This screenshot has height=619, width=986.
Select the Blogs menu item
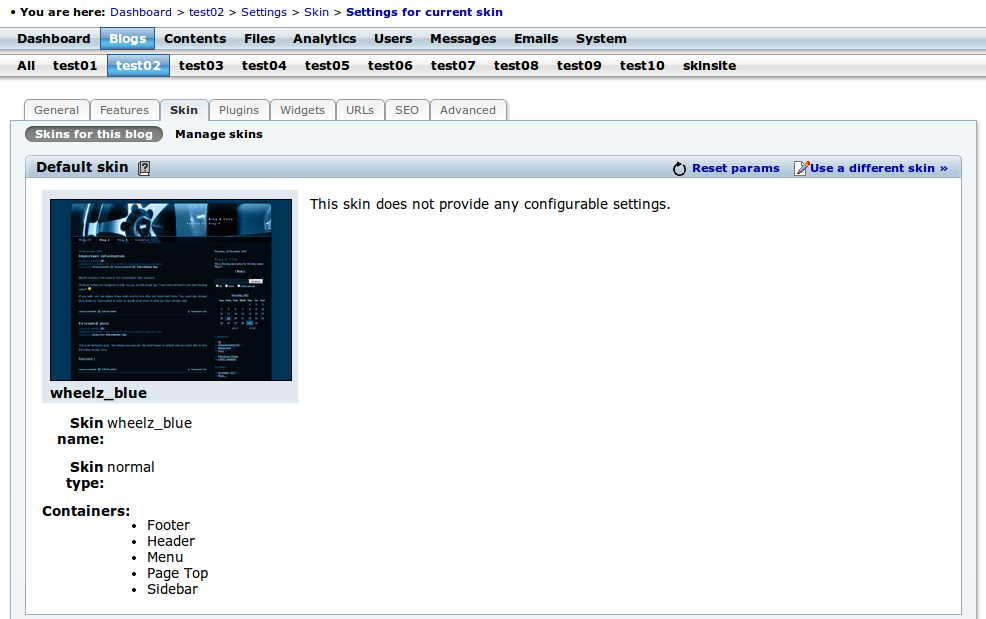[x=128, y=38]
